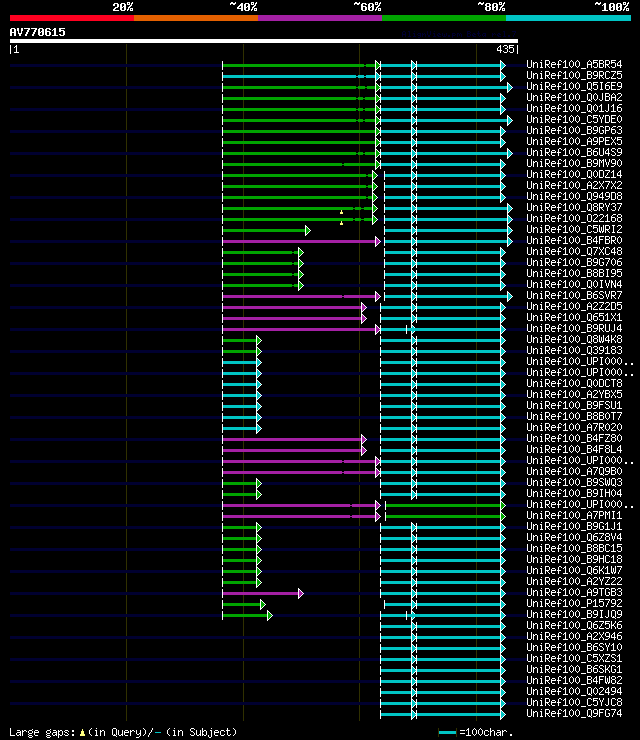
Task: Select the UniRef100_B9GP63 label
Action: (574, 130)
